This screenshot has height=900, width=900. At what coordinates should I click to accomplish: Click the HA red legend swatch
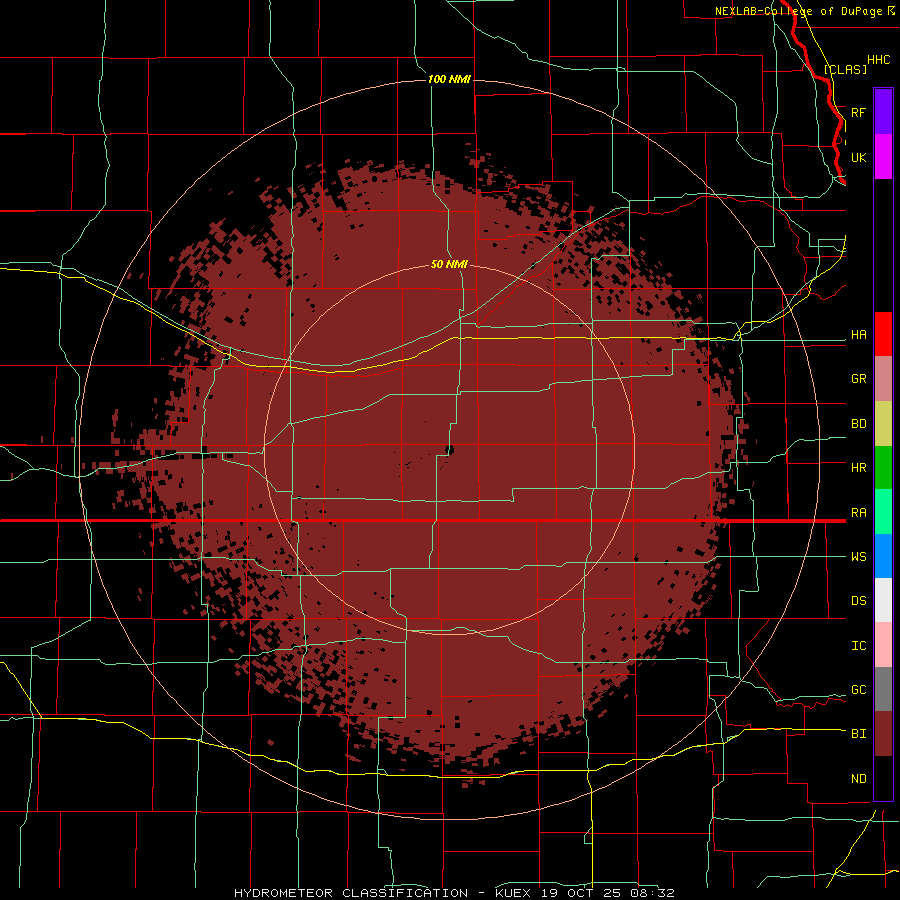[883, 334]
